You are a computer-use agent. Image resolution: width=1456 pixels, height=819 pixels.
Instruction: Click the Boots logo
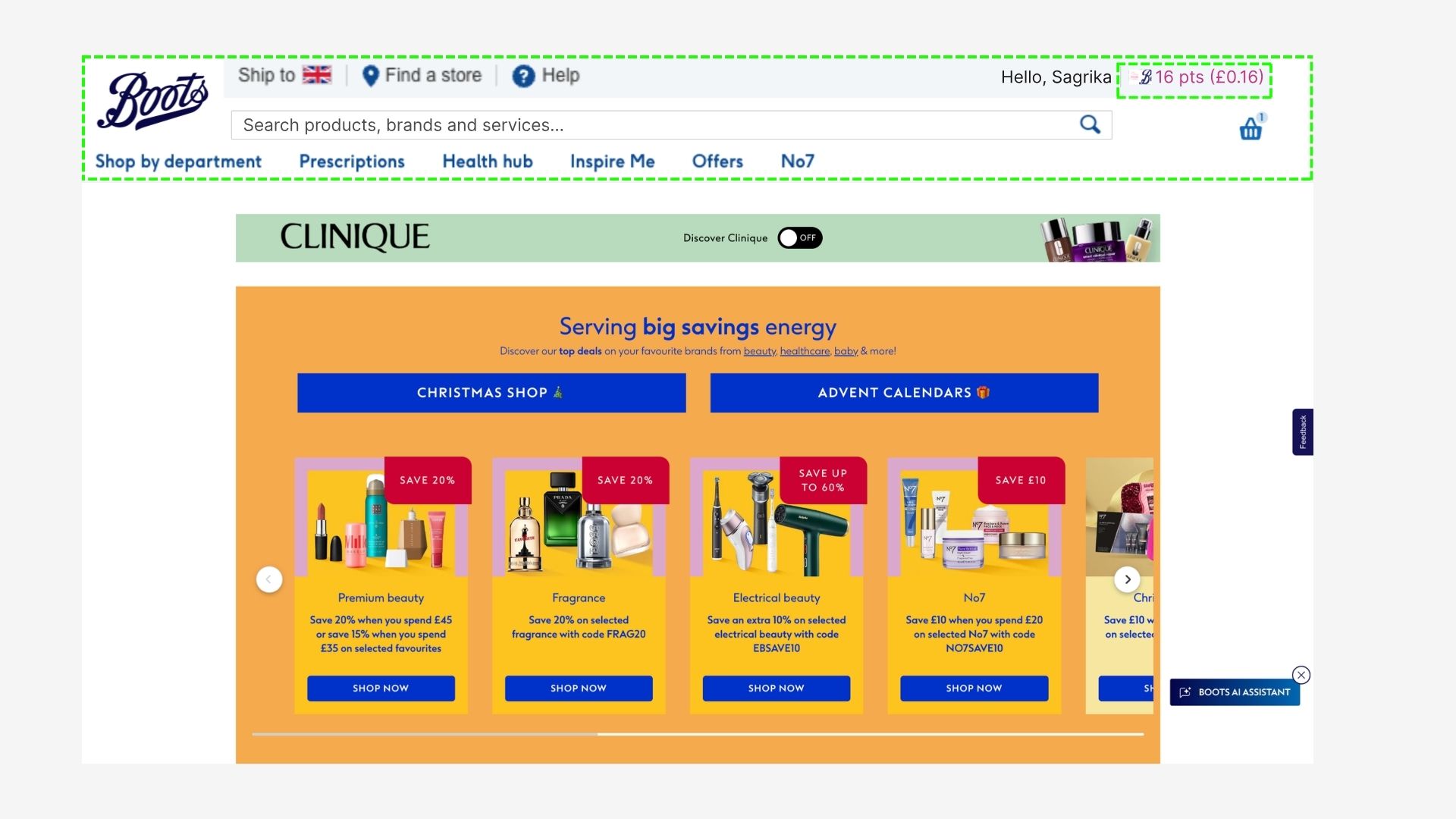coord(152,100)
